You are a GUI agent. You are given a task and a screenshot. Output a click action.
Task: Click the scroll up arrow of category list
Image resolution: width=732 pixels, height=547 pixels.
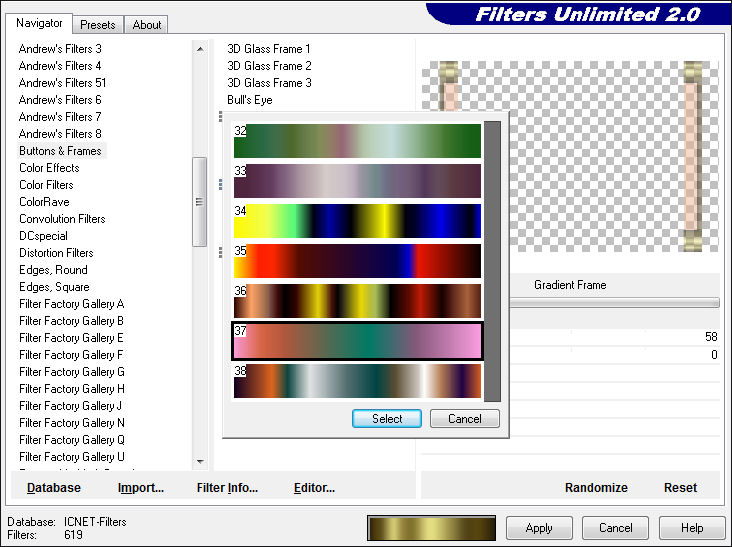pos(200,49)
